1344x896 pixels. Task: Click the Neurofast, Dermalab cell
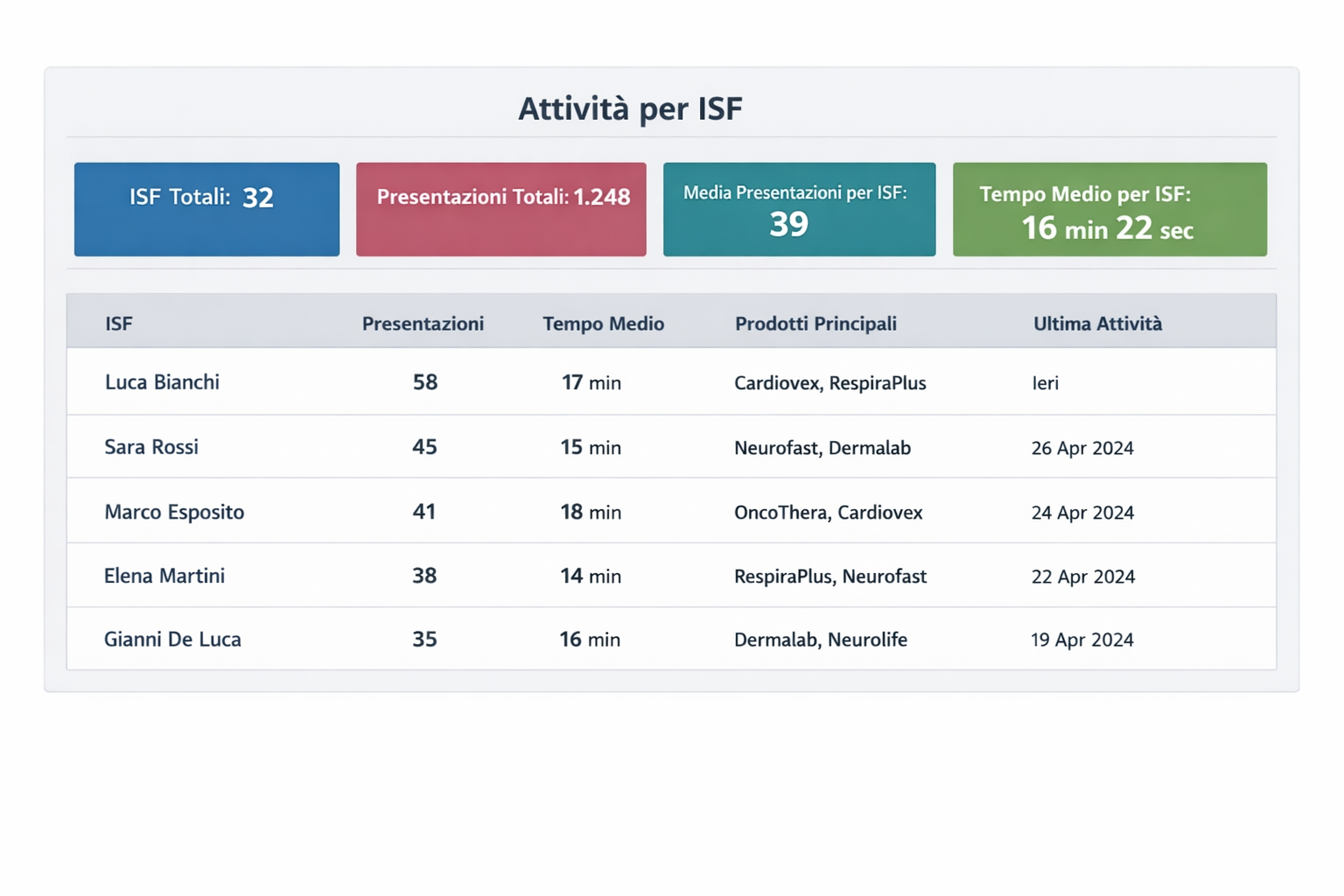tap(822, 448)
